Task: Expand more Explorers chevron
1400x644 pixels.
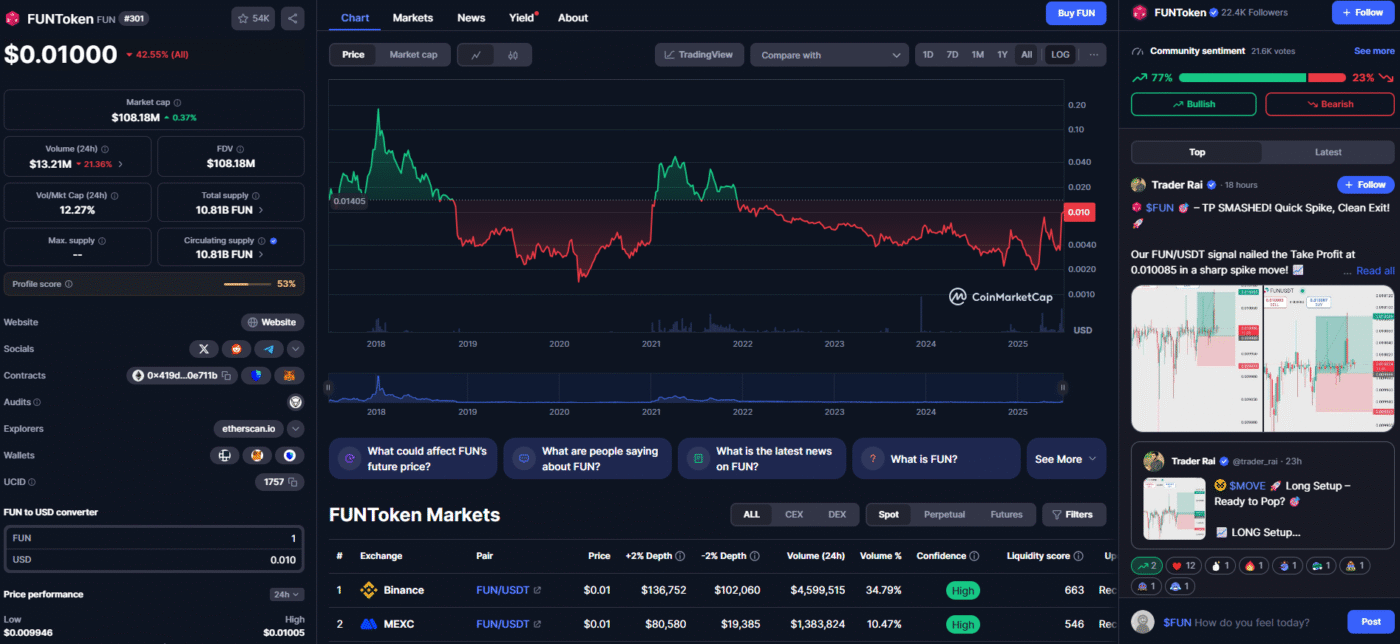Action: [x=296, y=429]
